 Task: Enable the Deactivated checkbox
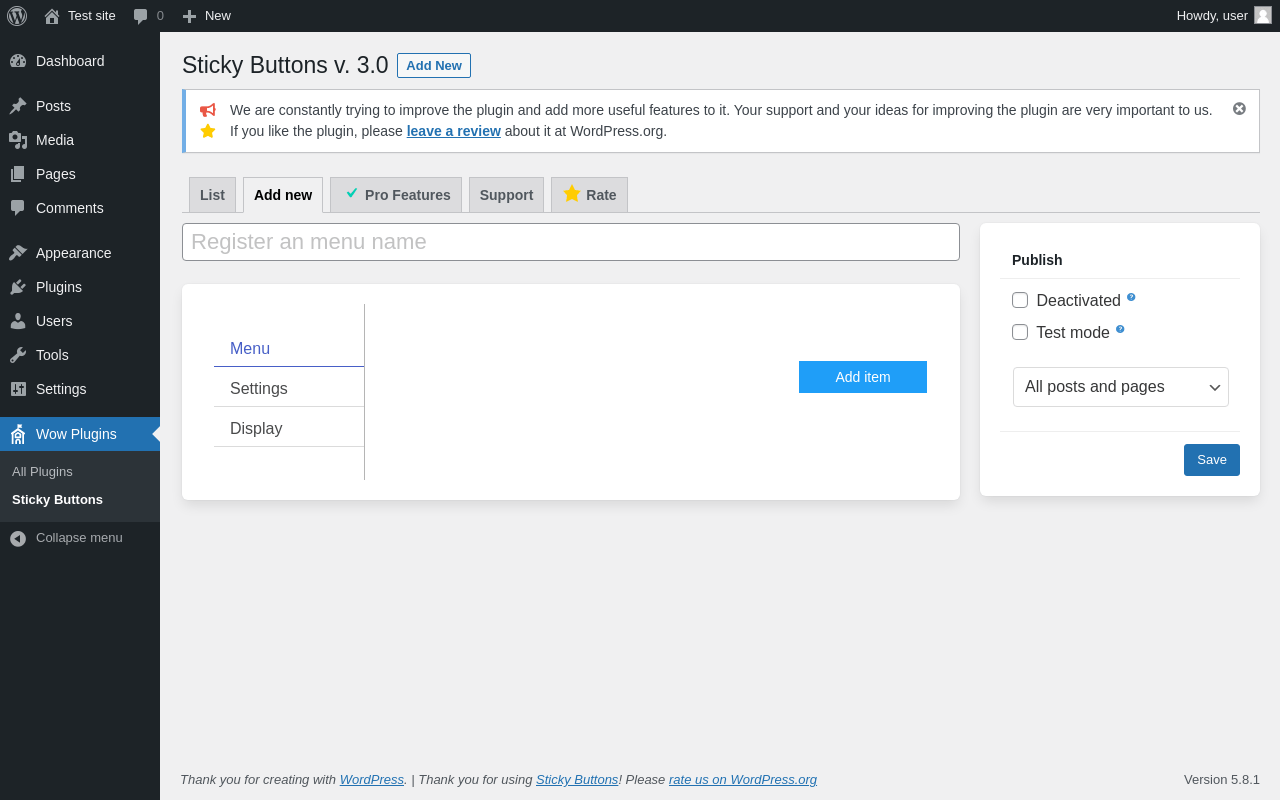tap(1020, 300)
